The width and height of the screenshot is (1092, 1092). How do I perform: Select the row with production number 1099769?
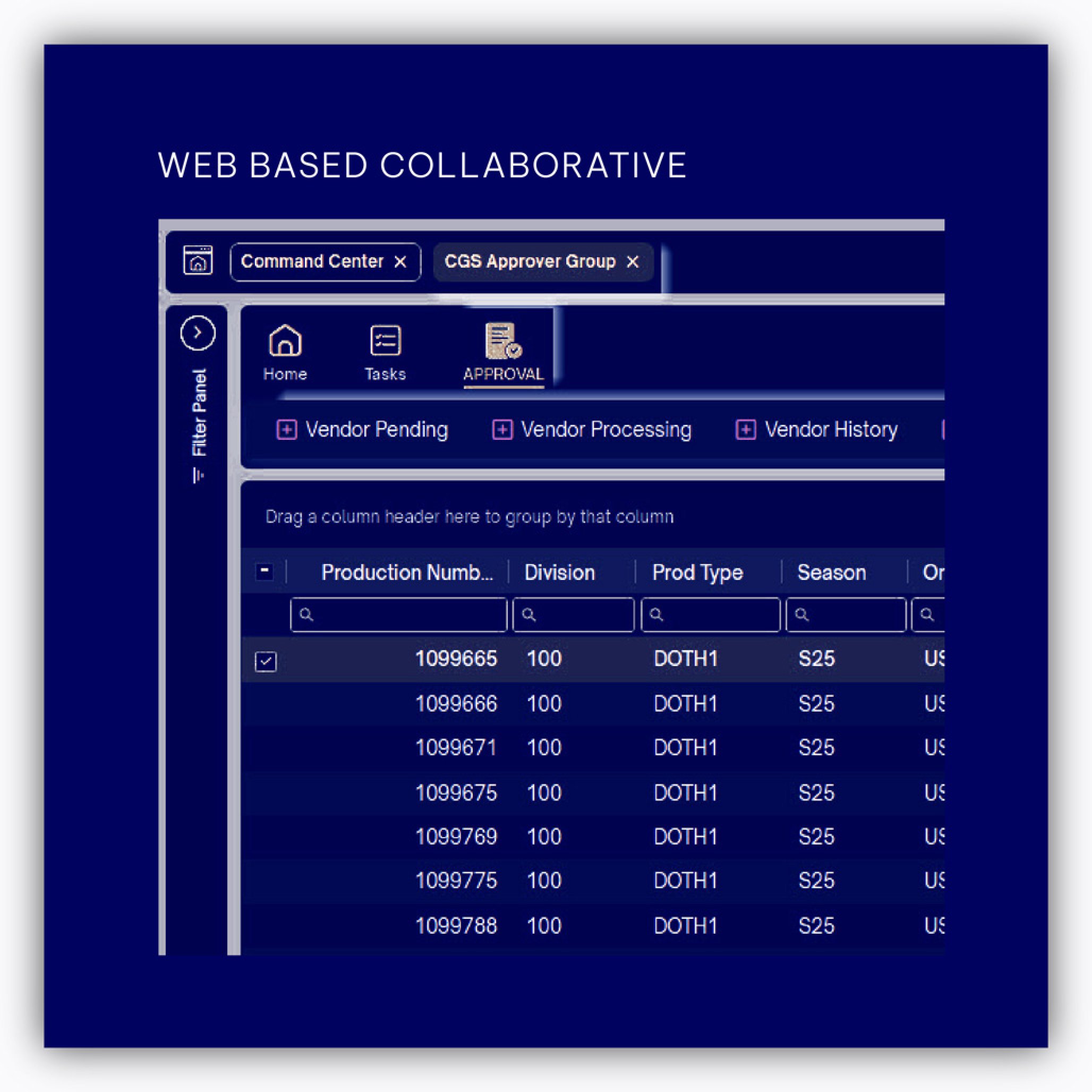point(456,837)
